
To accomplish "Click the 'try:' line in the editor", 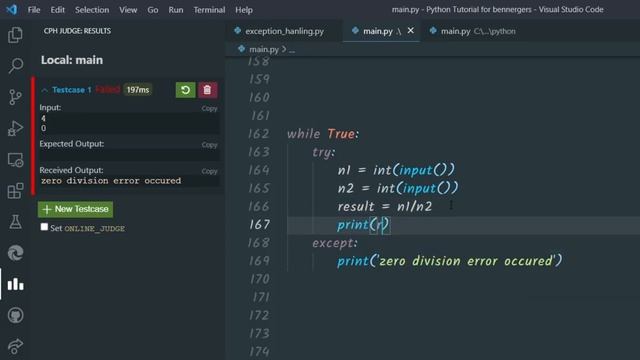I will tap(323, 152).
